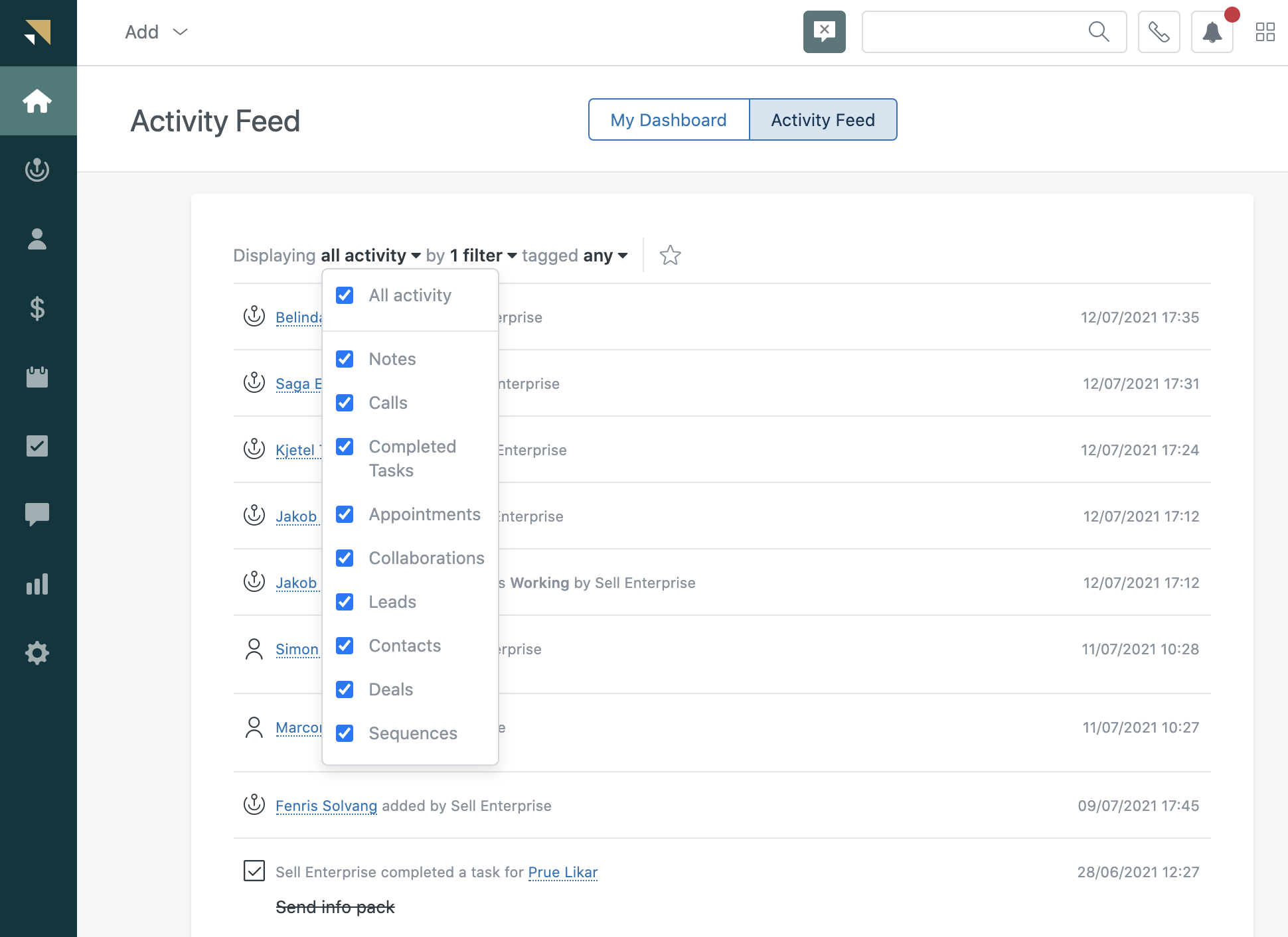Click the Prue Likar contact link
Screen dimensions: 1288x937
coord(562,872)
